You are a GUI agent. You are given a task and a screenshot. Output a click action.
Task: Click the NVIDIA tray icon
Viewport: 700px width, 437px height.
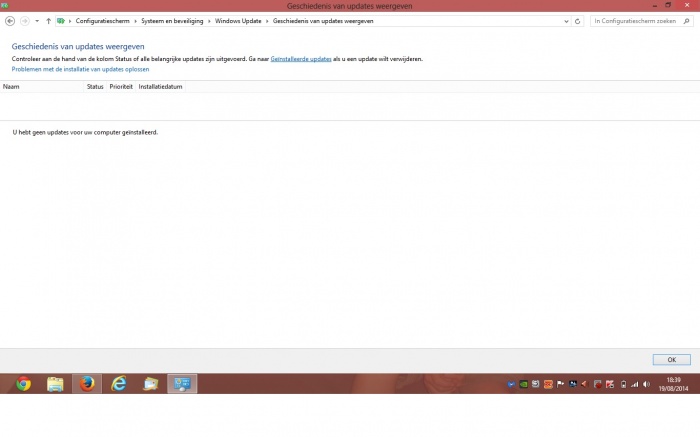(x=523, y=384)
